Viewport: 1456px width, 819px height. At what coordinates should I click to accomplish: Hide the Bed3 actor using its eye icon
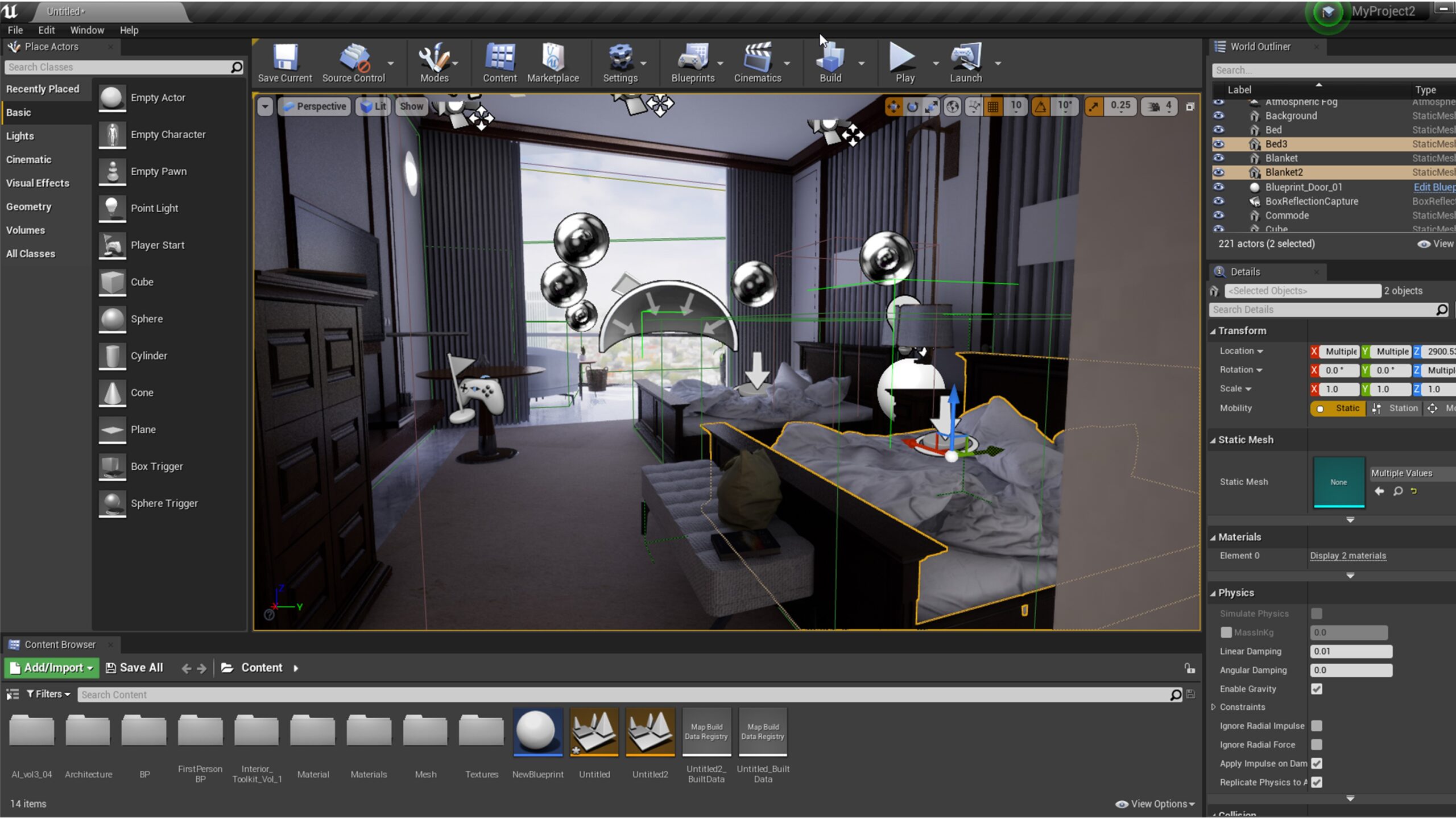tap(1218, 144)
